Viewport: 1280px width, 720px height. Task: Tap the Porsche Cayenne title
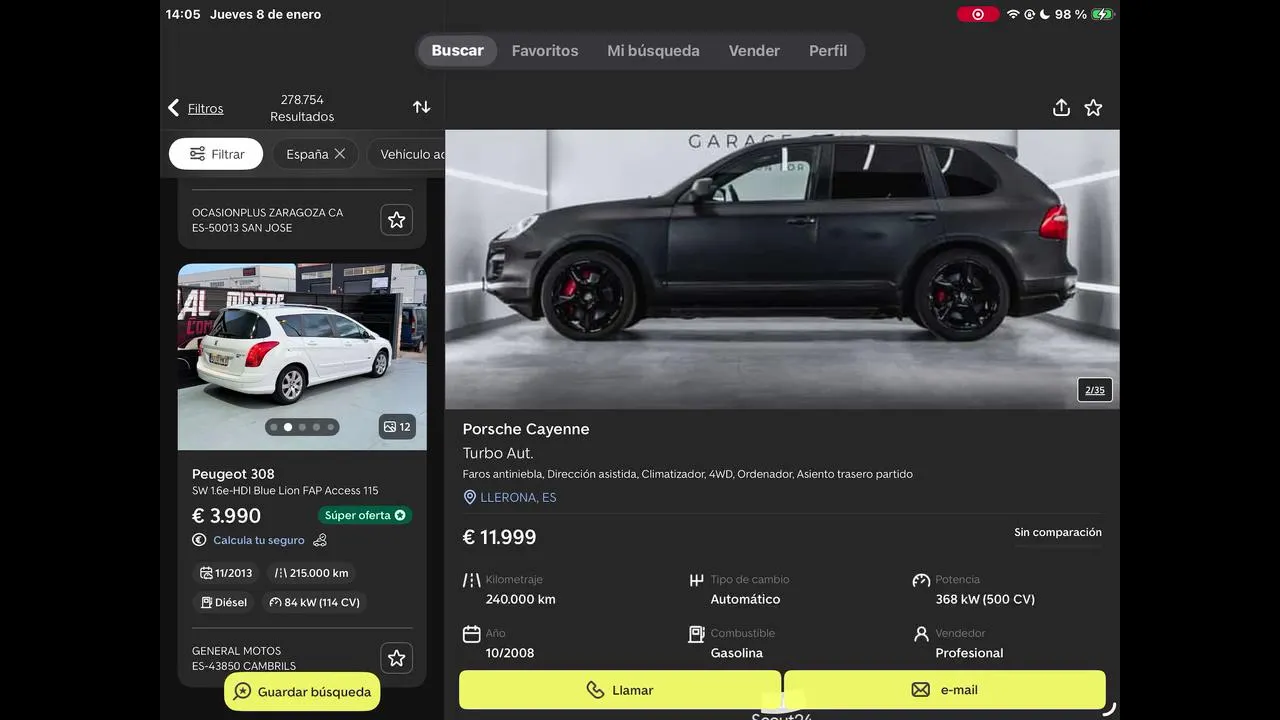coord(526,429)
